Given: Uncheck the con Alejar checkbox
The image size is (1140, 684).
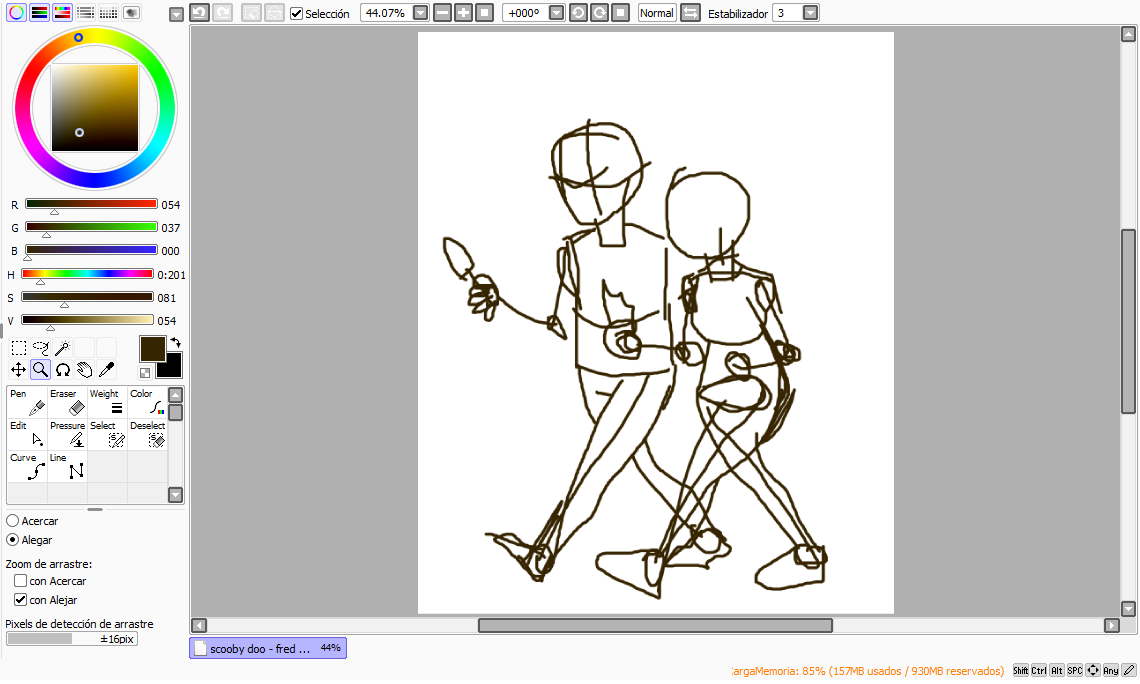Looking at the screenshot, I should click(x=20, y=600).
